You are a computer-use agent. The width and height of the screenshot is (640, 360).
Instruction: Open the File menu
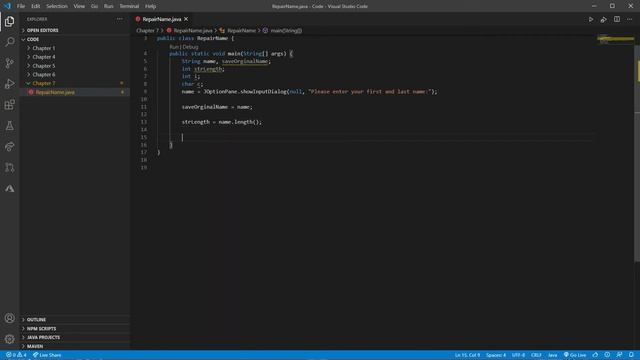pos(21,6)
